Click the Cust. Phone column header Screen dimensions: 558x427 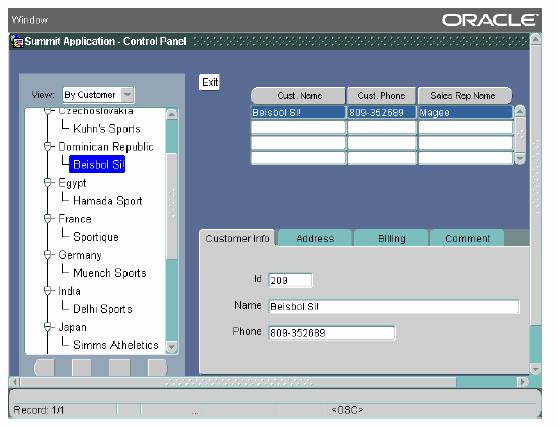click(381, 96)
